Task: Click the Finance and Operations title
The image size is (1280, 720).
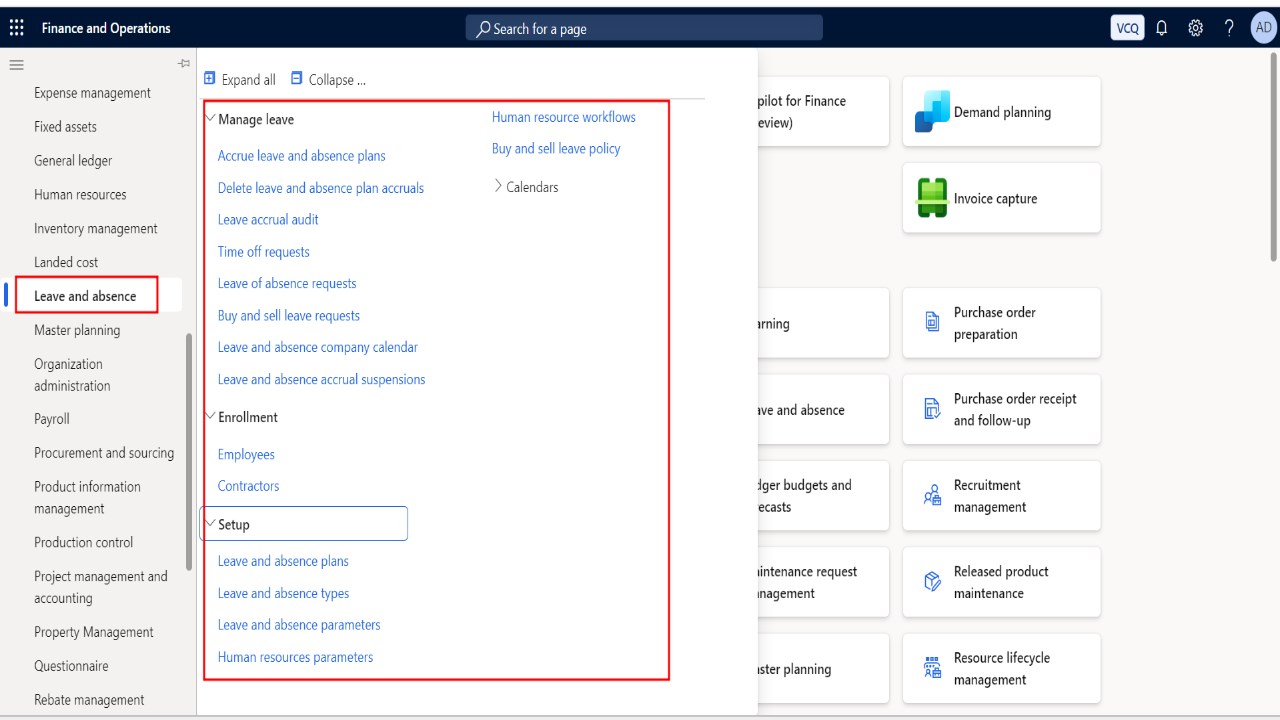Action: pos(106,28)
